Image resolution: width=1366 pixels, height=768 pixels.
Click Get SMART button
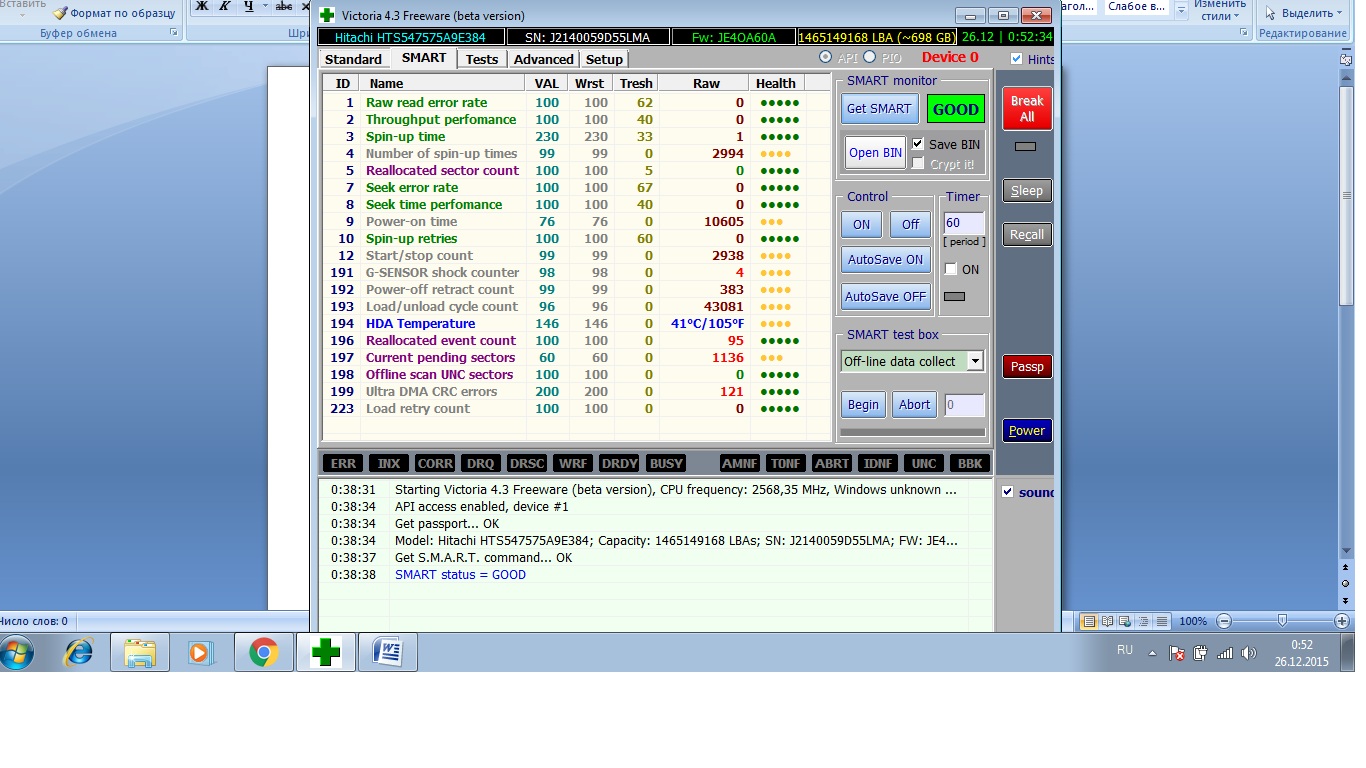pyautogui.click(x=879, y=109)
